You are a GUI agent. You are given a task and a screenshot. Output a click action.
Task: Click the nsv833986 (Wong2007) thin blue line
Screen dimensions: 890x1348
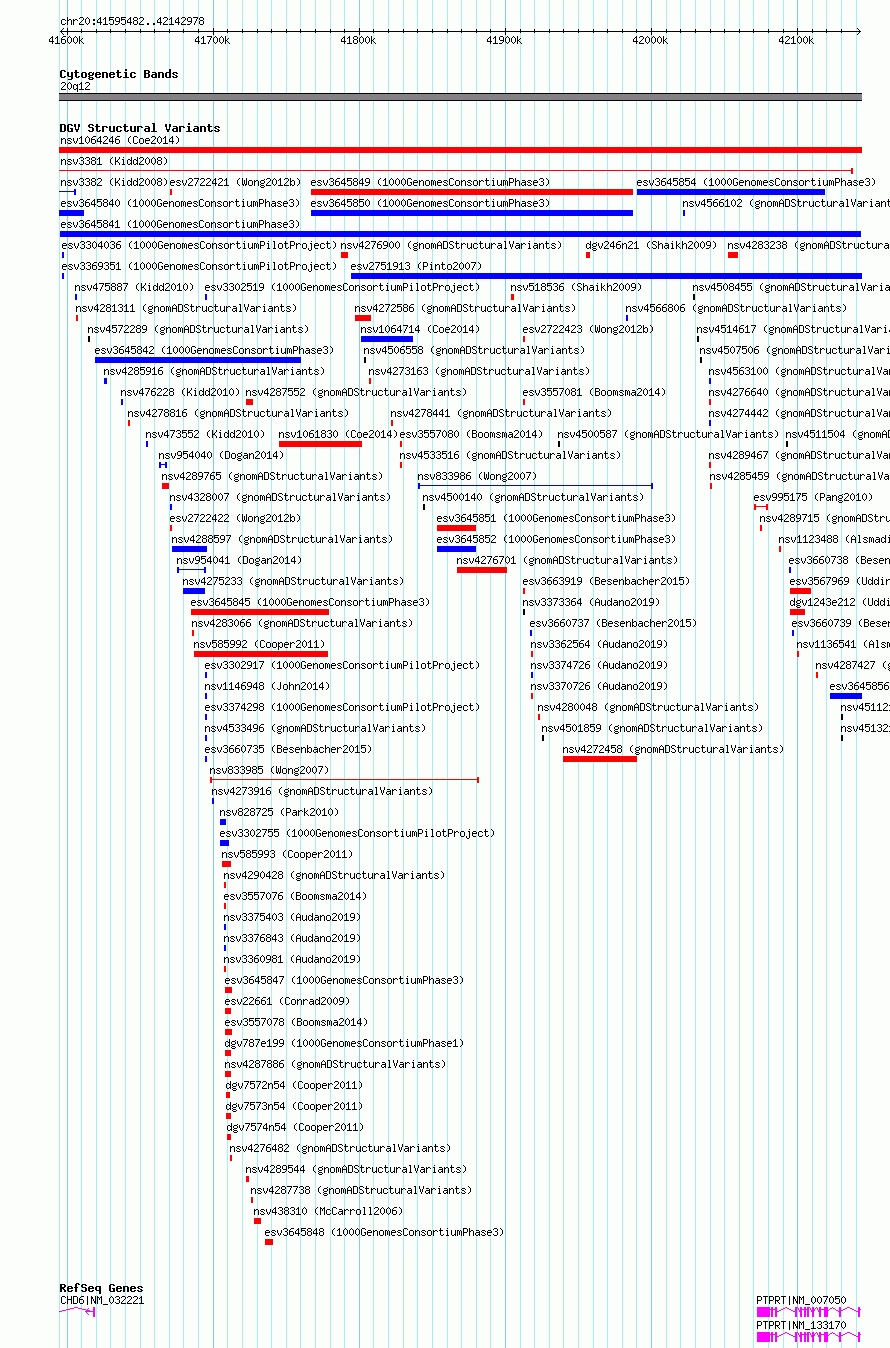[535, 486]
